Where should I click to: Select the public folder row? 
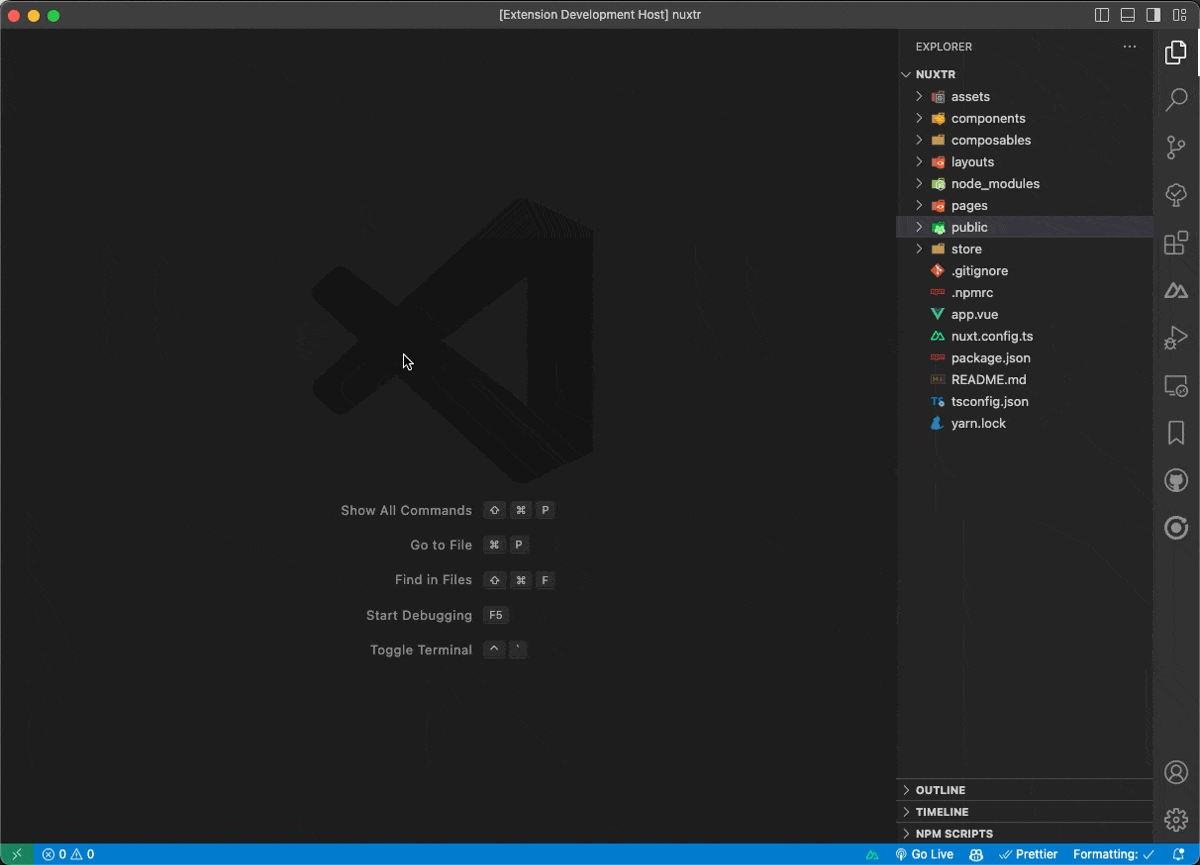[1025, 227]
